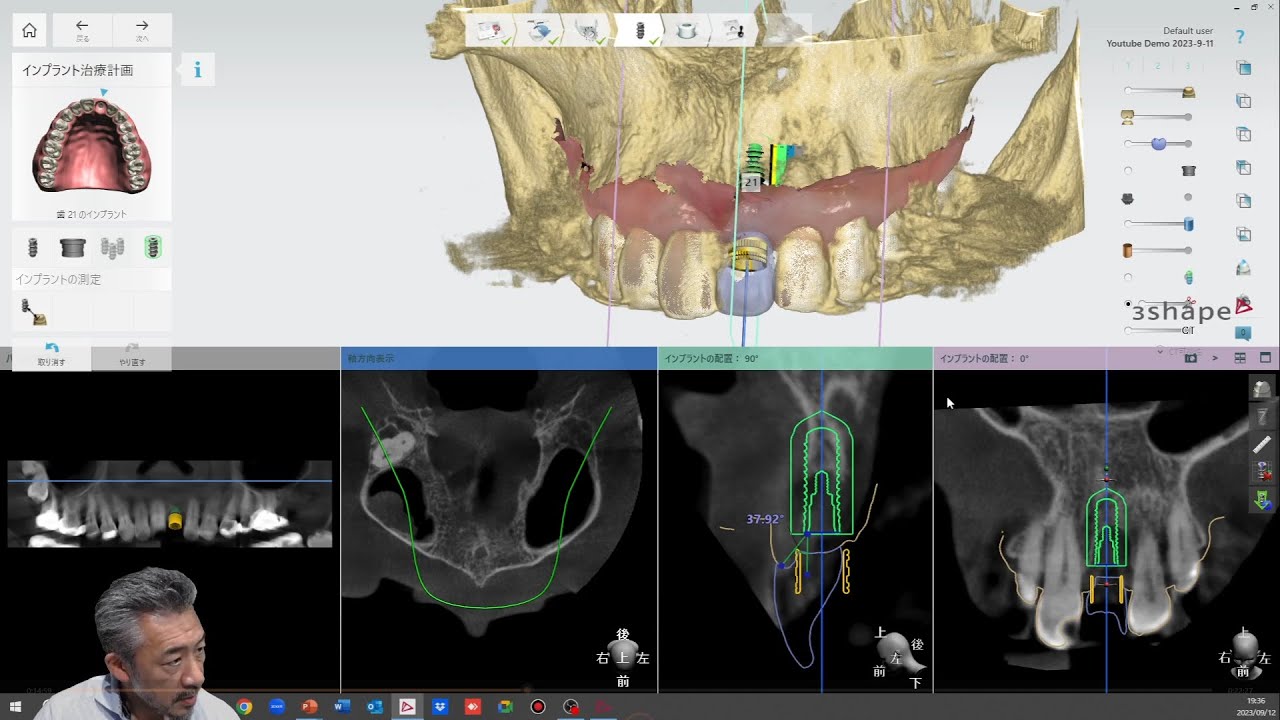Open the scan alignment workflow step
1280x720 pixels.
click(x=540, y=31)
